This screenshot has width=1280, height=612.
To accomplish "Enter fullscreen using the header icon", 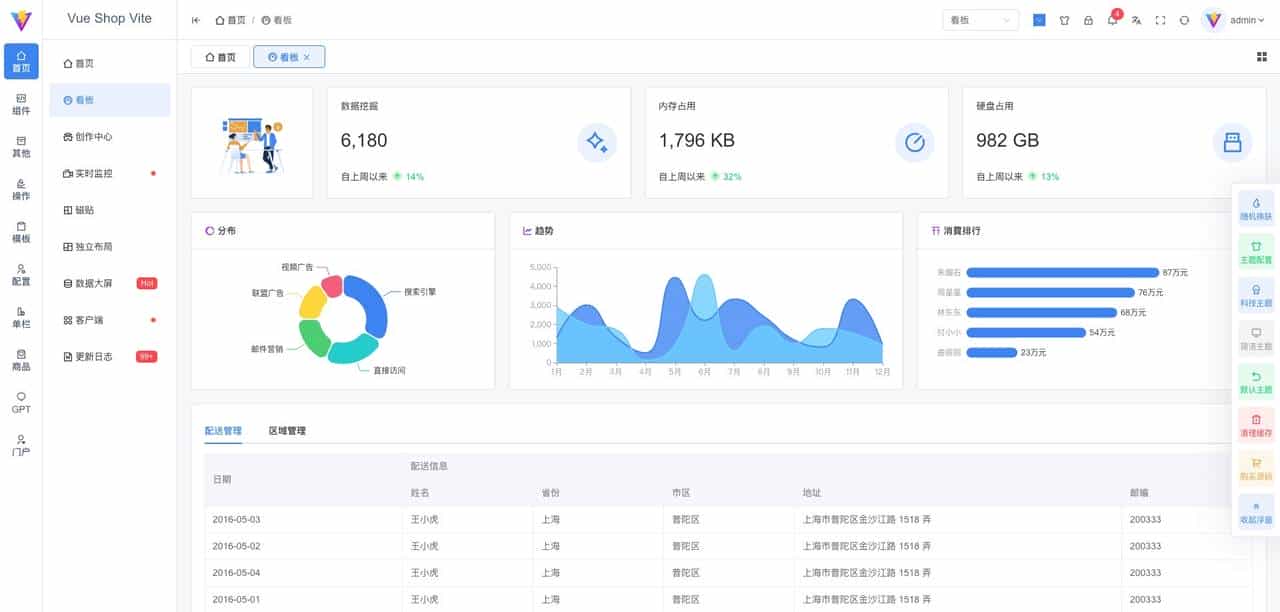I will (x=1159, y=20).
